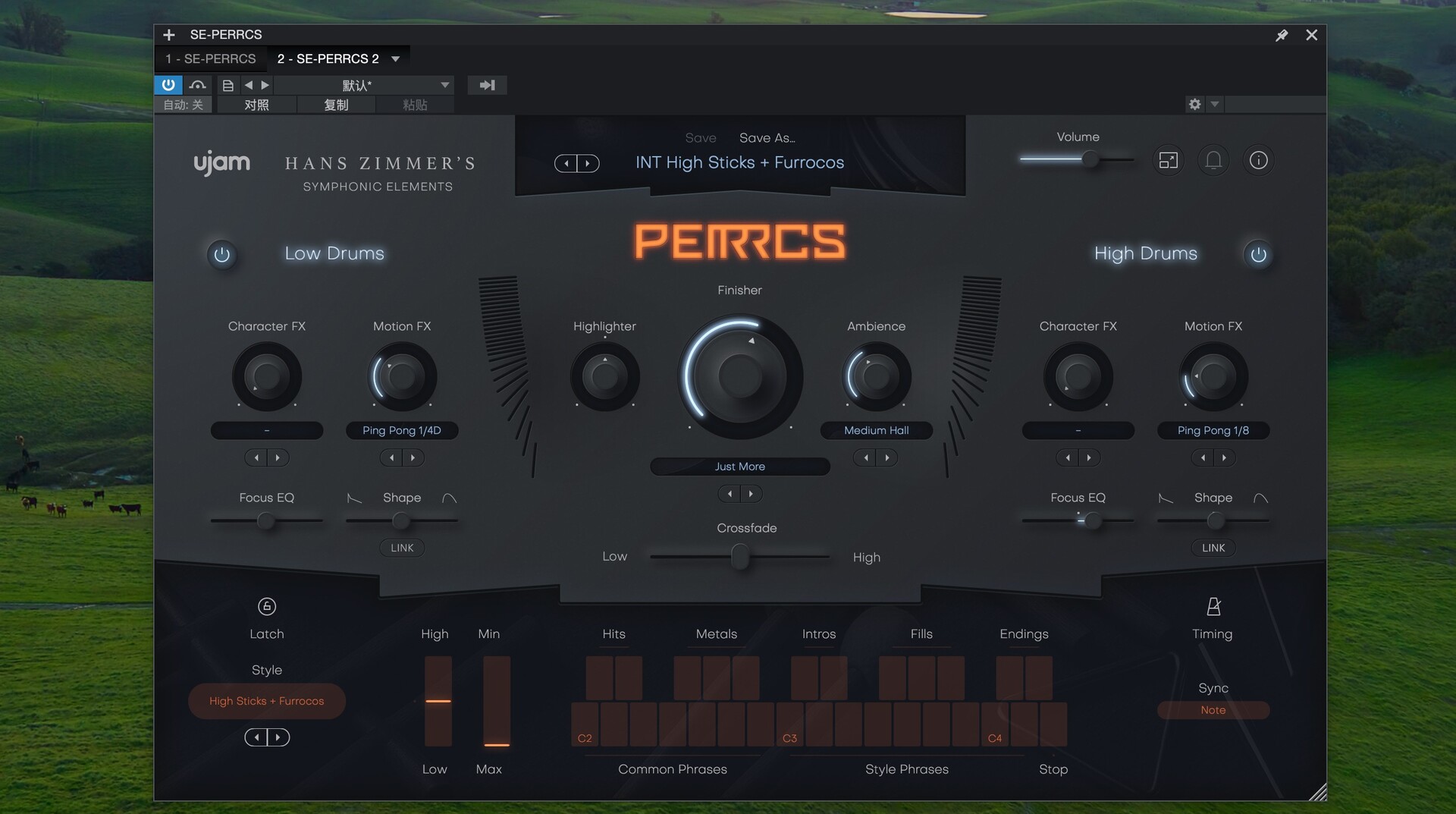Move the Crossfade slider handle
1456x814 pixels.
pos(740,557)
